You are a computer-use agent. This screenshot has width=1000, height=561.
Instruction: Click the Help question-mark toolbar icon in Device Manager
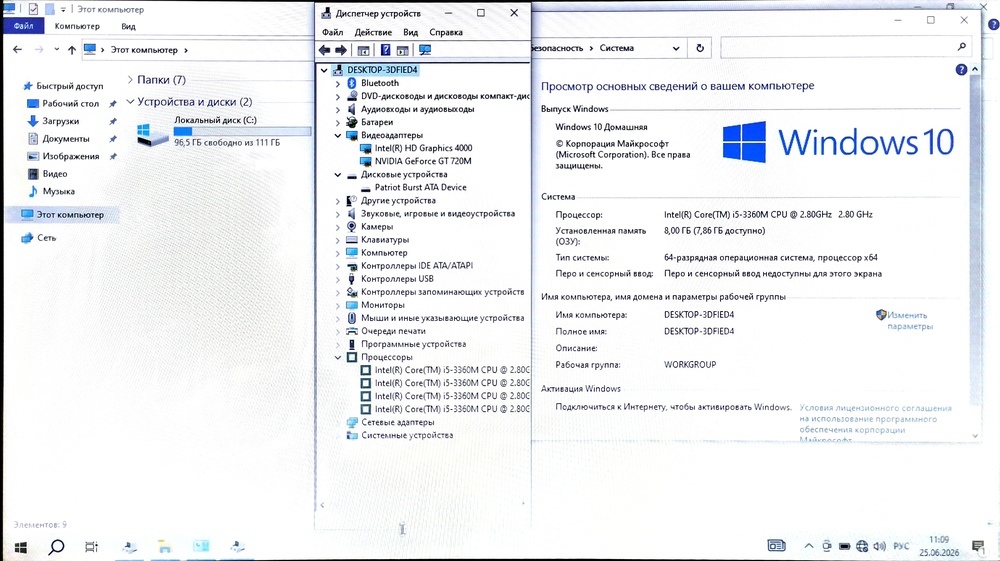click(385, 50)
